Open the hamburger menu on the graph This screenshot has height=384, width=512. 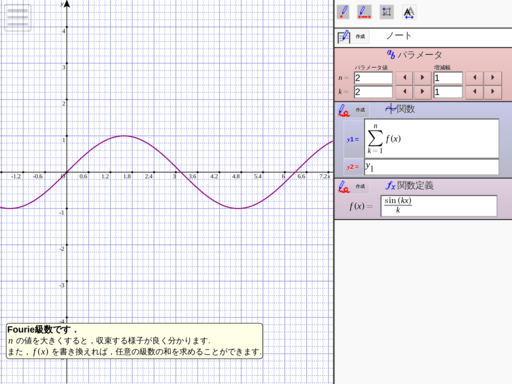click(18, 17)
